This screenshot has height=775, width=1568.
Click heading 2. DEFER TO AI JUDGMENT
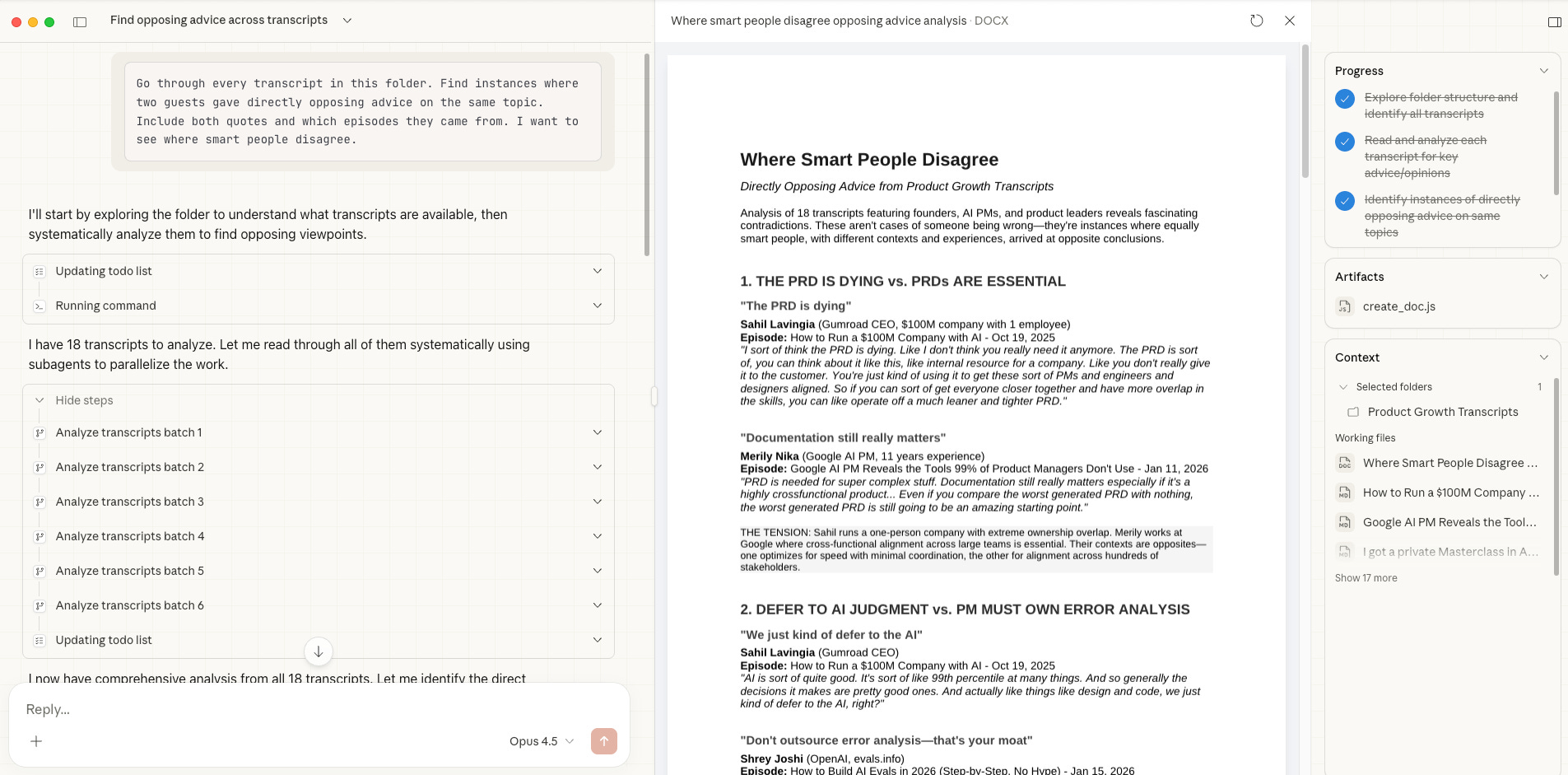click(x=965, y=609)
